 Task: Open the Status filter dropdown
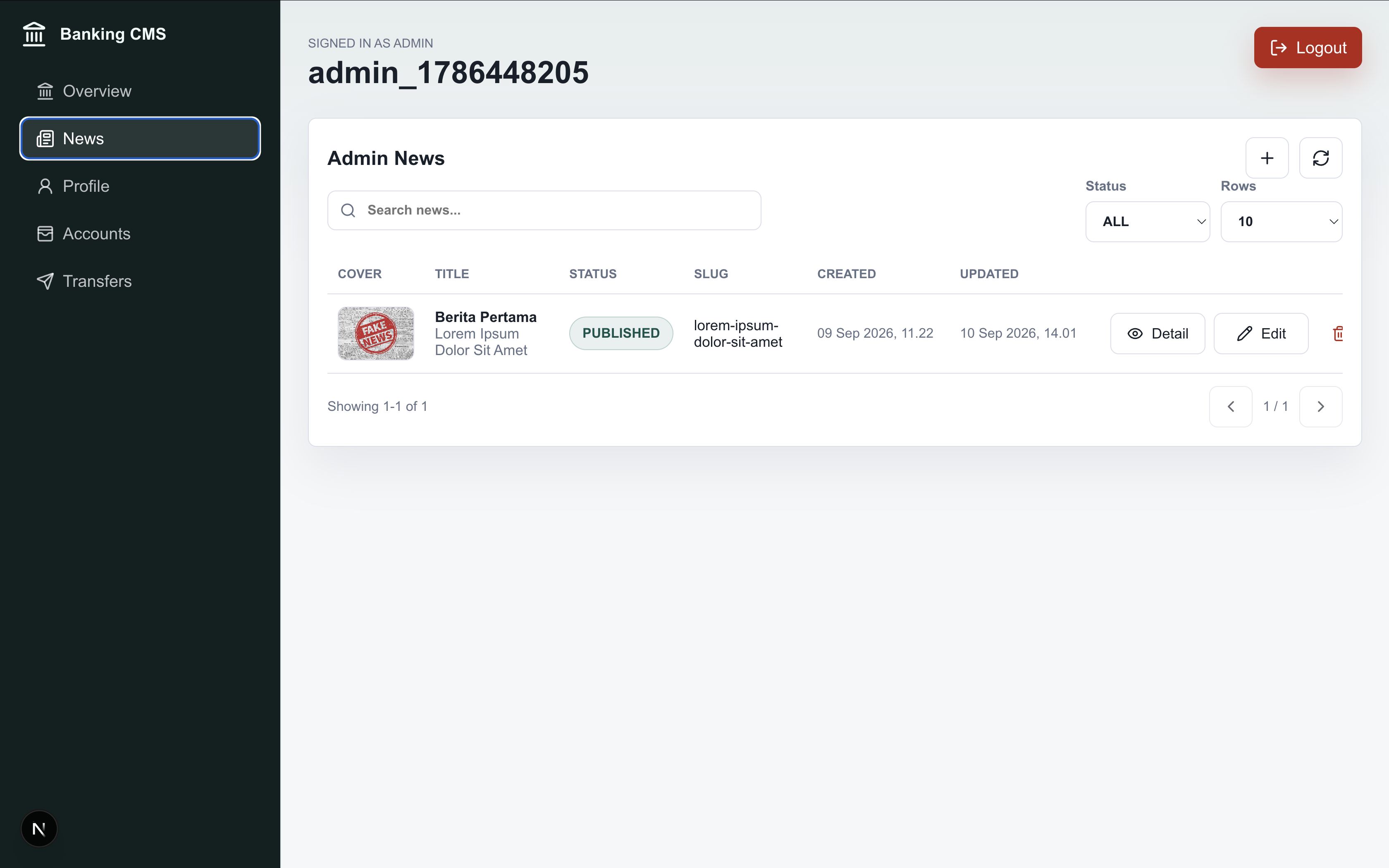tap(1147, 222)
